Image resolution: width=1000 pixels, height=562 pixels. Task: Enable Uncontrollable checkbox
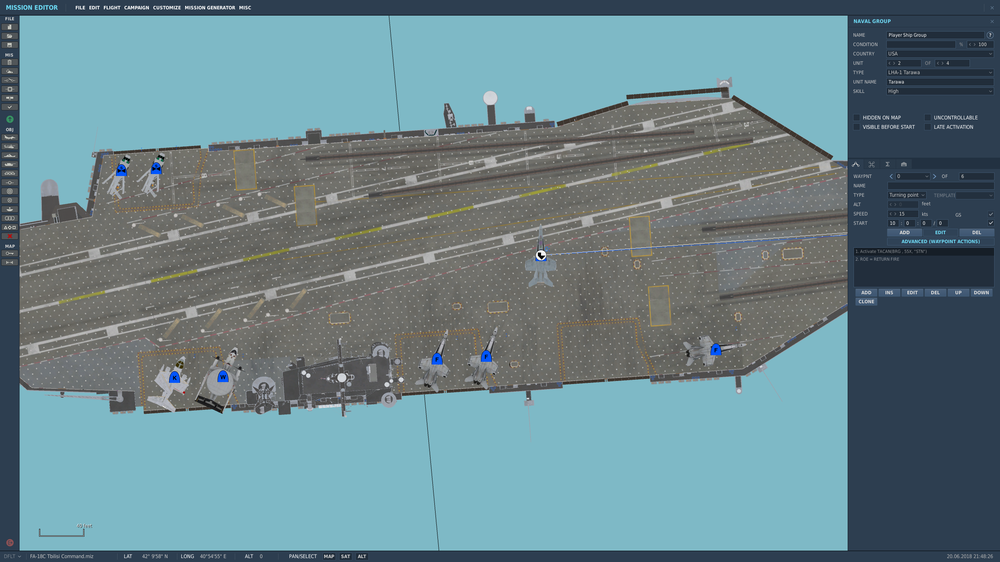click(927, 117)
